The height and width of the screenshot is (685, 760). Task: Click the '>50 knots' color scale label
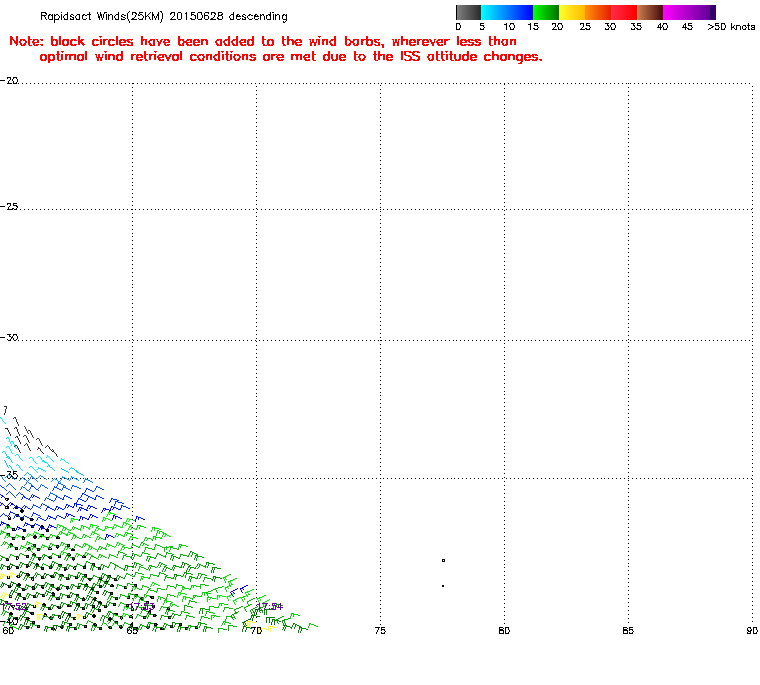[x=731, y=27]
